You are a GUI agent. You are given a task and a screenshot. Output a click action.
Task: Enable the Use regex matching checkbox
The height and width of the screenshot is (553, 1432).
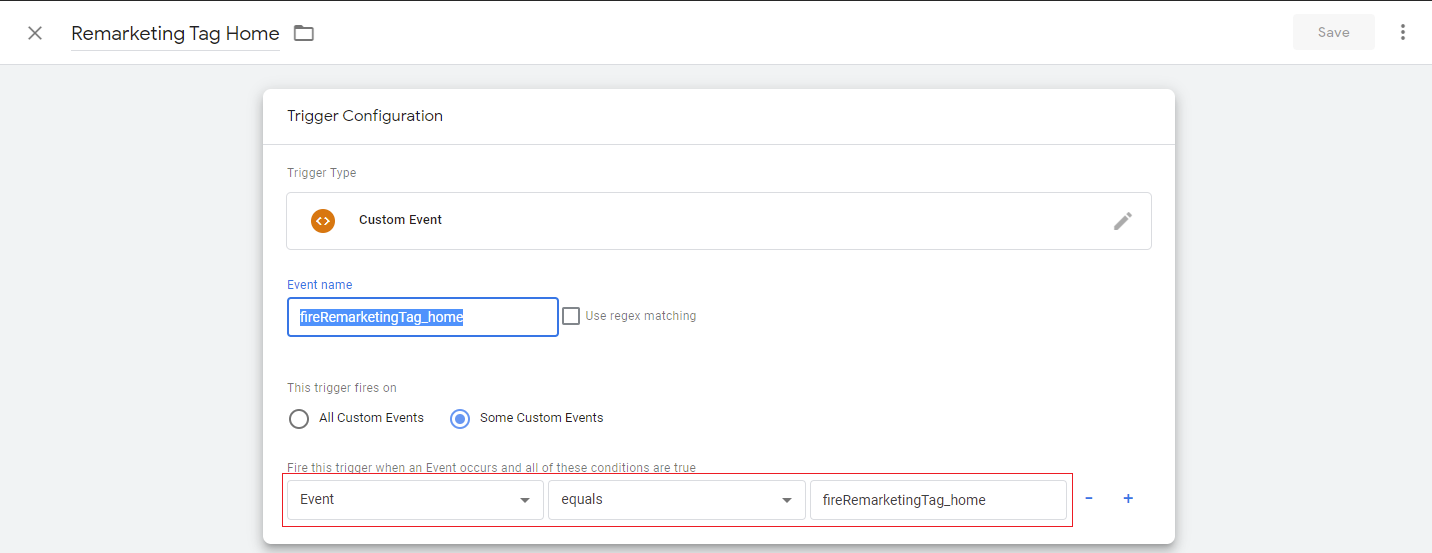(571, 316)
